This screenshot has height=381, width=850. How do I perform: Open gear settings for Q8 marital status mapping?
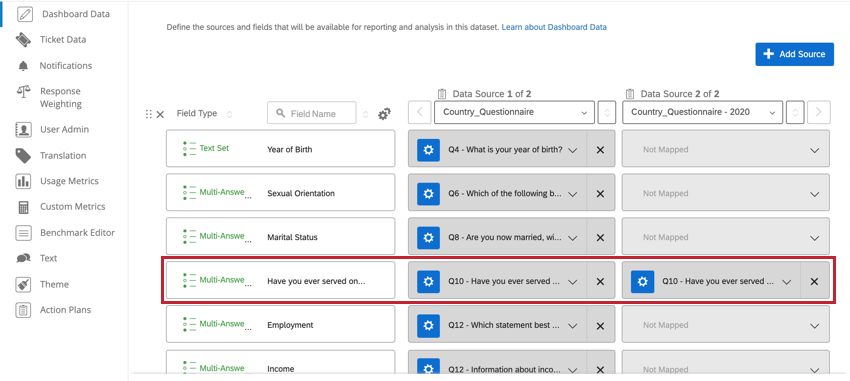tap(428, 237)
